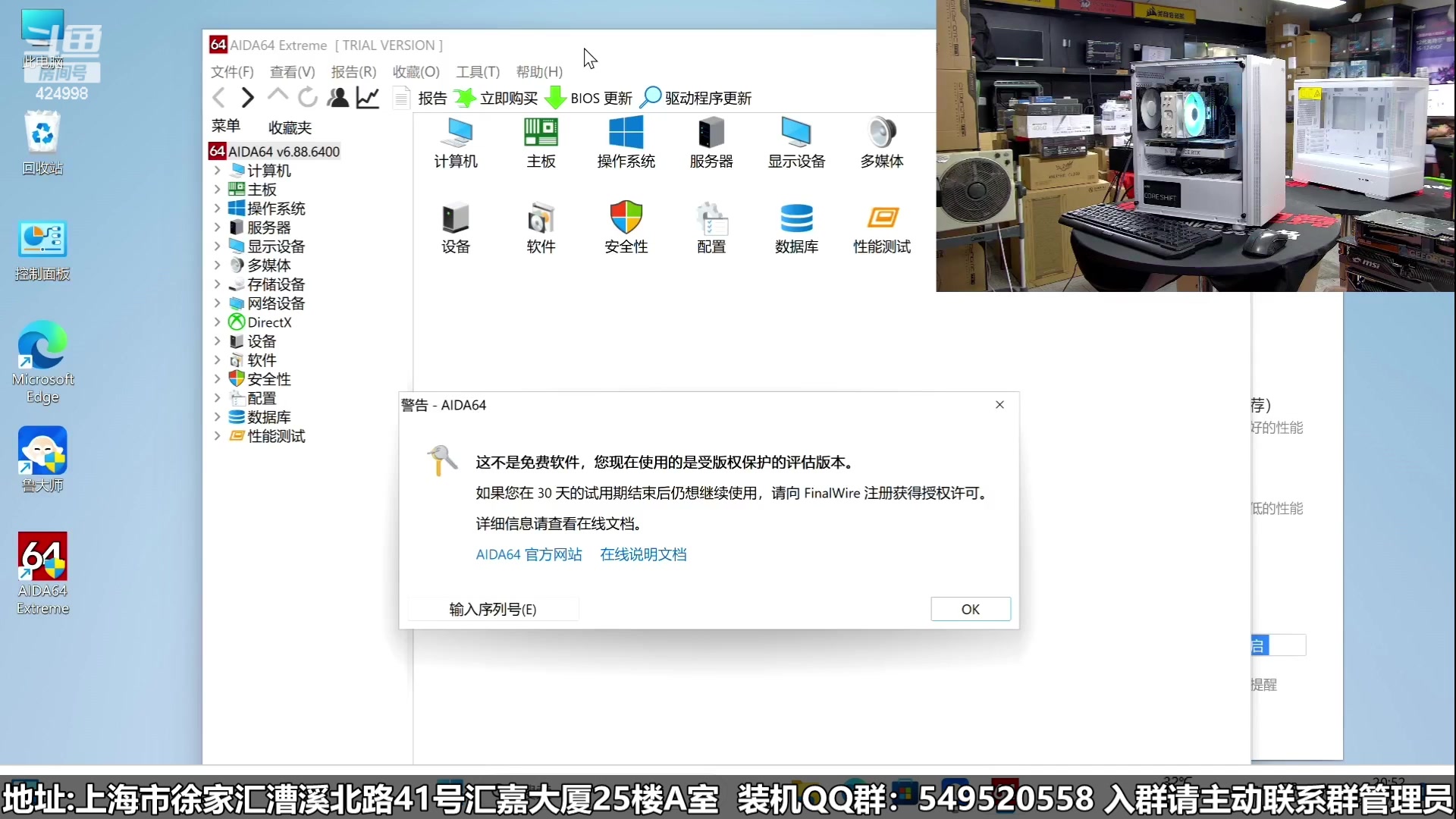
Task: Expand the 多媒体 tree node
Action: [217, 265]
